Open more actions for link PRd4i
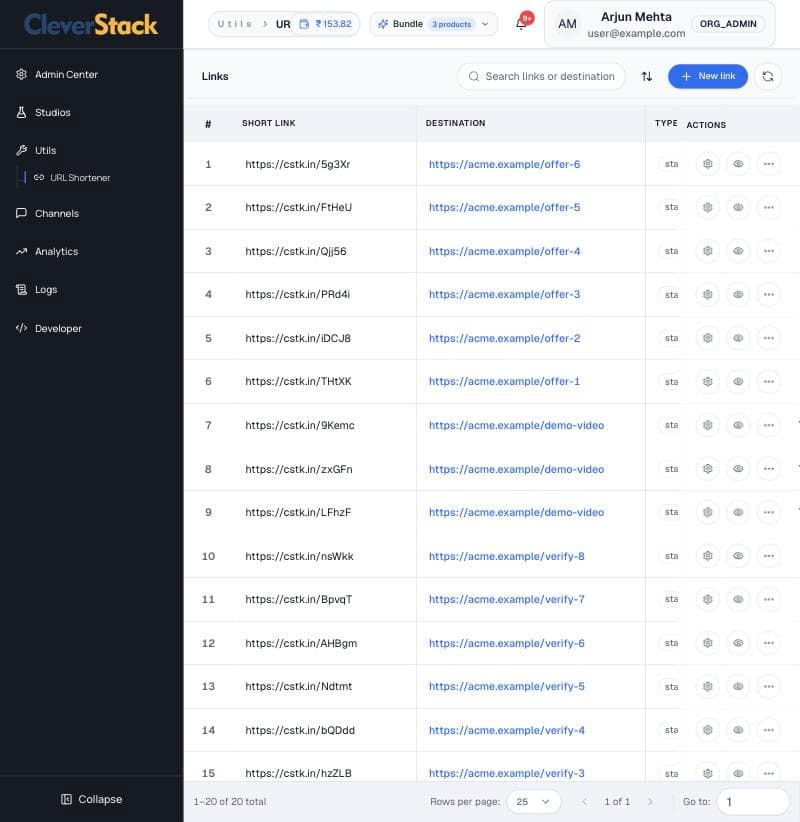 [x=769, y=295]
